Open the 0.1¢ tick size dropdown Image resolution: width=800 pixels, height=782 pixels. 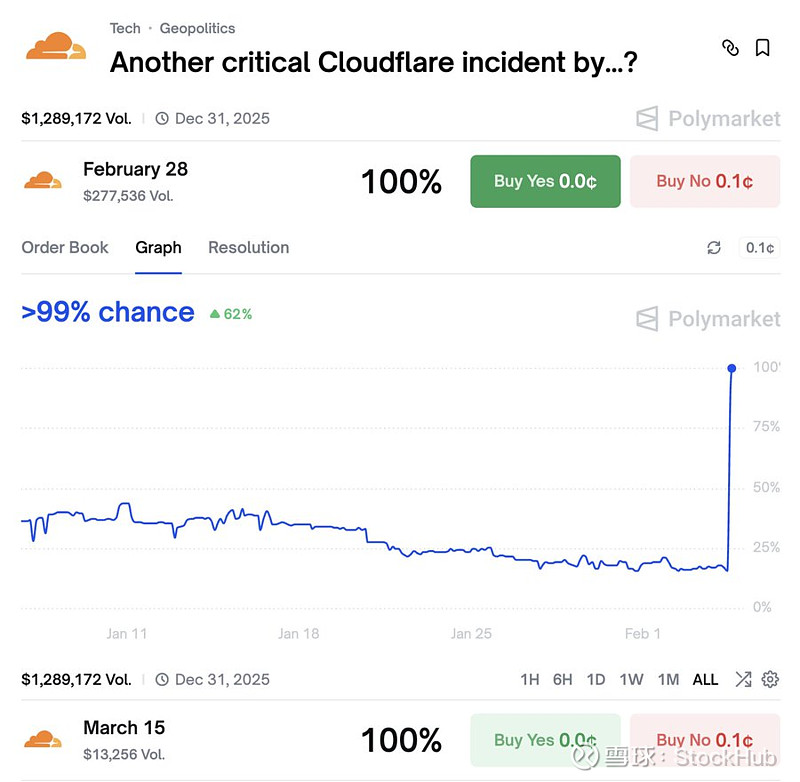pos(759,248)
